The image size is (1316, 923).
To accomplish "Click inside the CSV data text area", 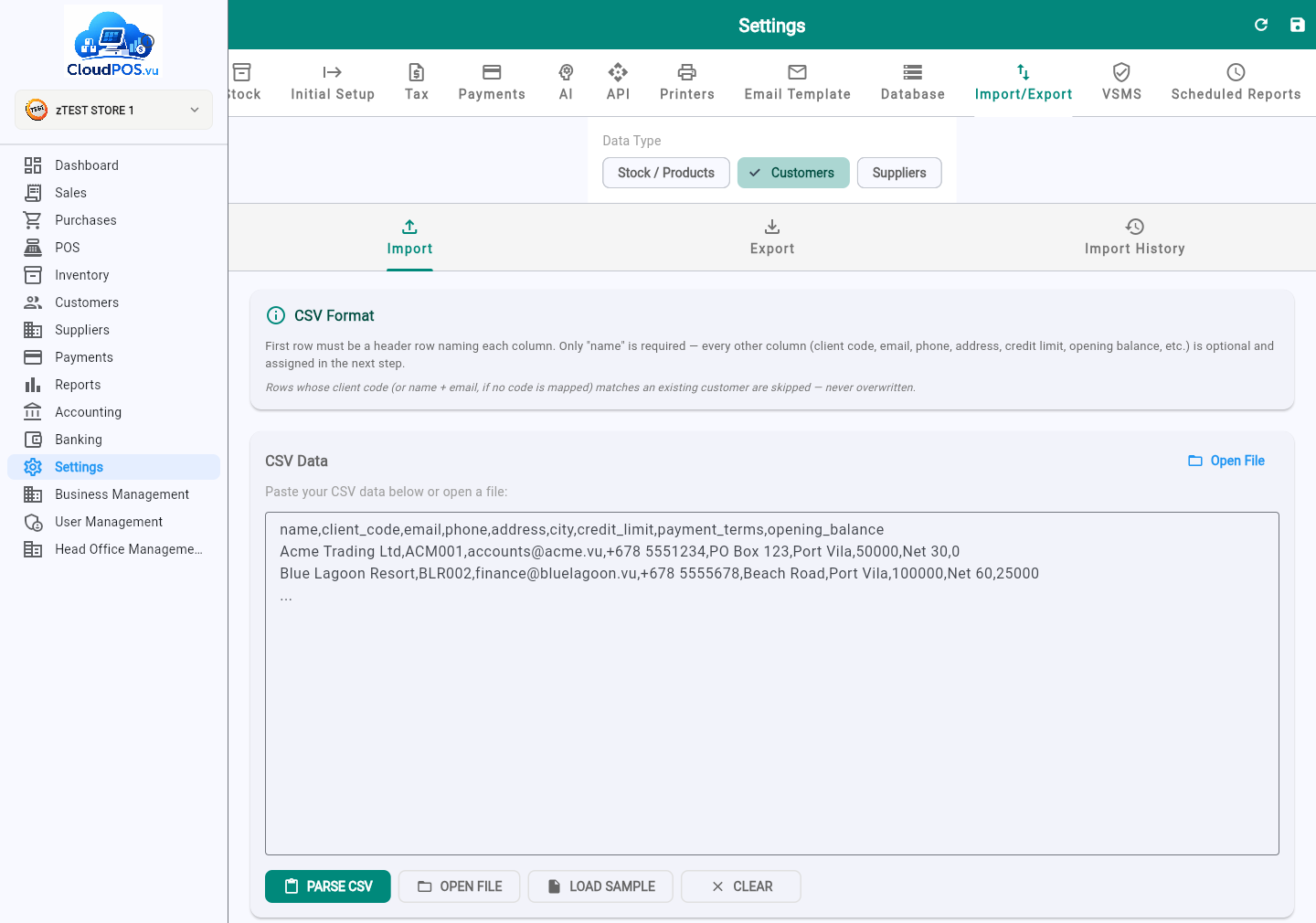I will click(x=772, y=684).
